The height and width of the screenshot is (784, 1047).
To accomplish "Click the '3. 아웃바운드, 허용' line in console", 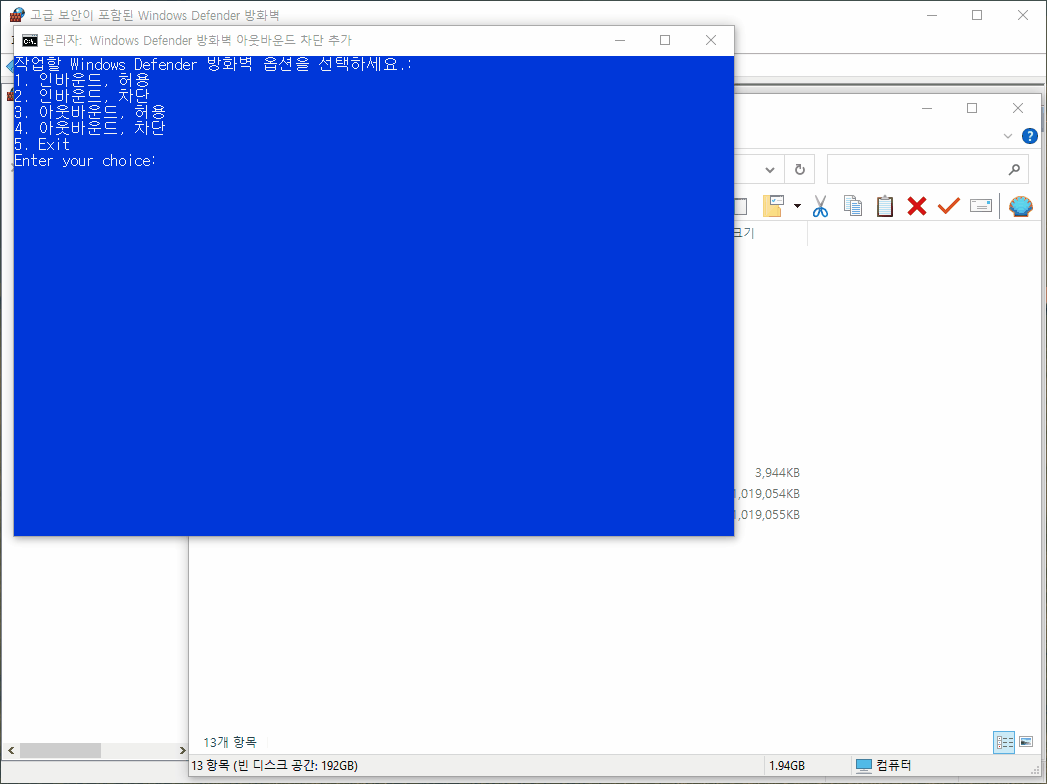I will [89, 112].
